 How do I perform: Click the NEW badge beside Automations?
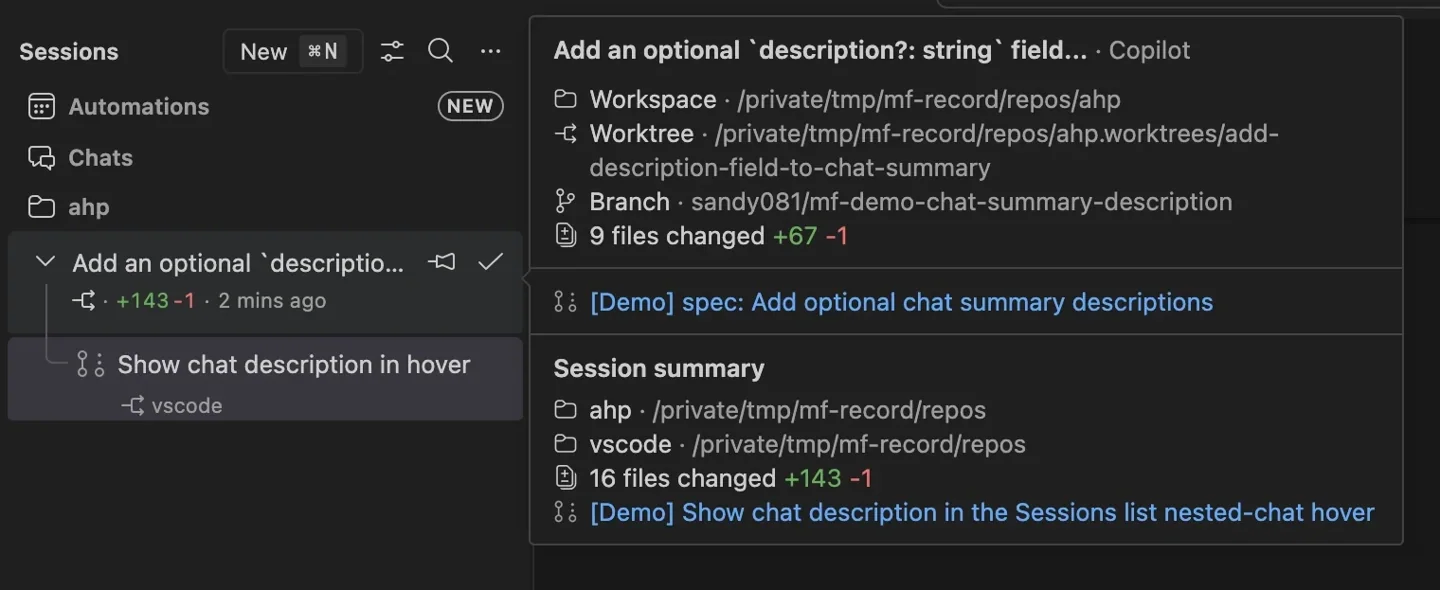coord(470,106)
